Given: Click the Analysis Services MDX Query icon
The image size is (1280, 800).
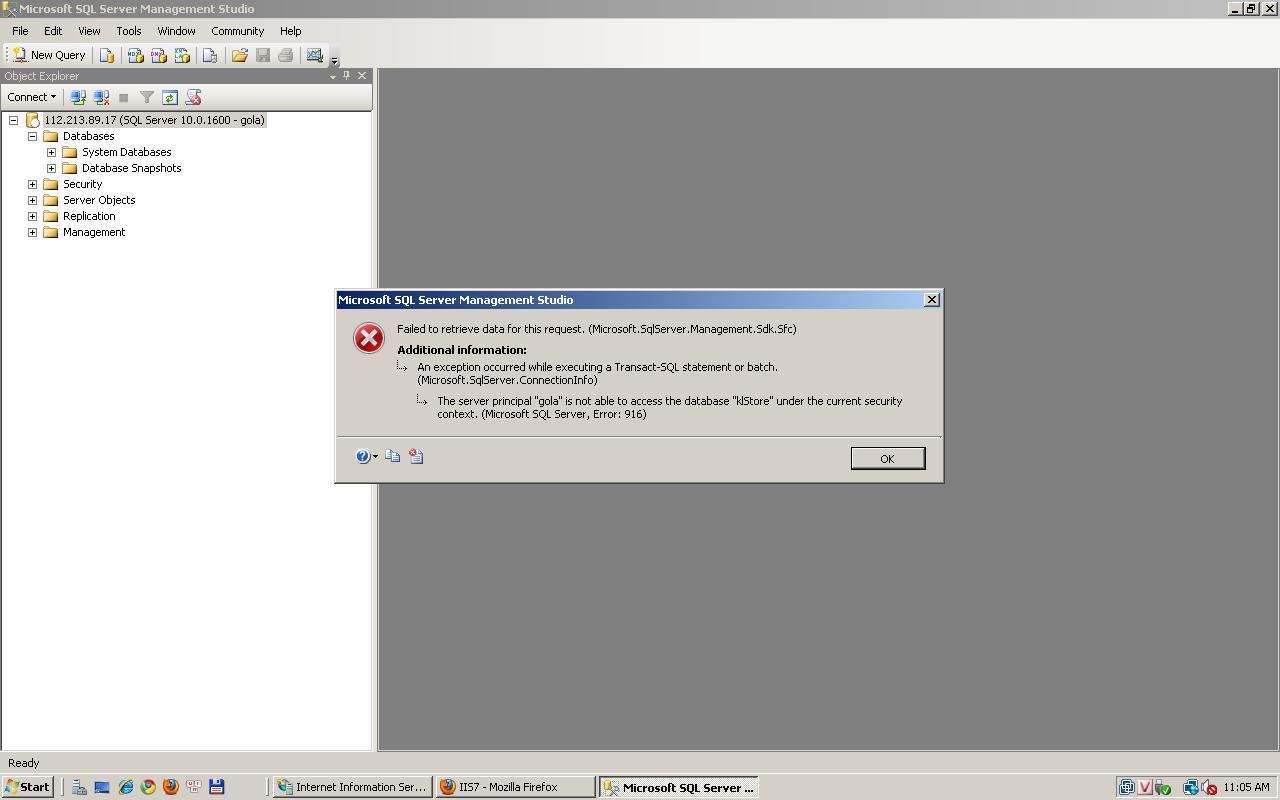Looking at the screenshot, I should pyautogui.click(x=135, y=55).
